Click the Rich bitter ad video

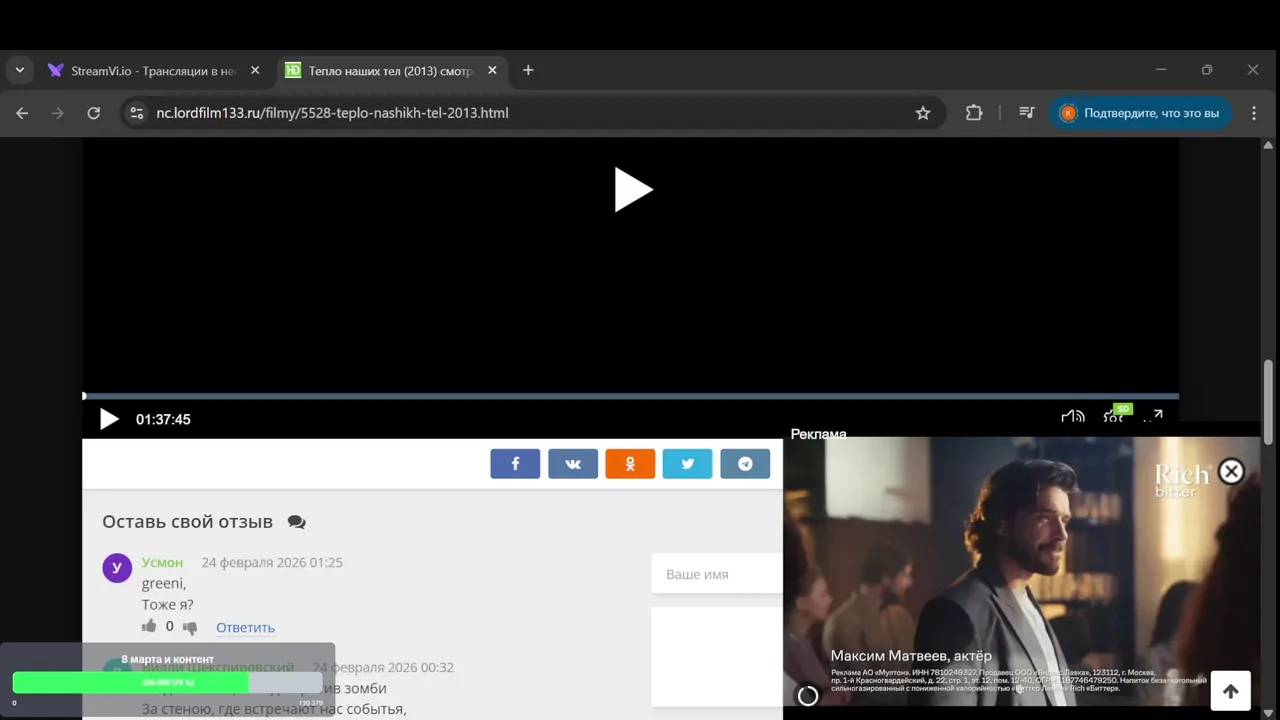tap(1021, 572)
